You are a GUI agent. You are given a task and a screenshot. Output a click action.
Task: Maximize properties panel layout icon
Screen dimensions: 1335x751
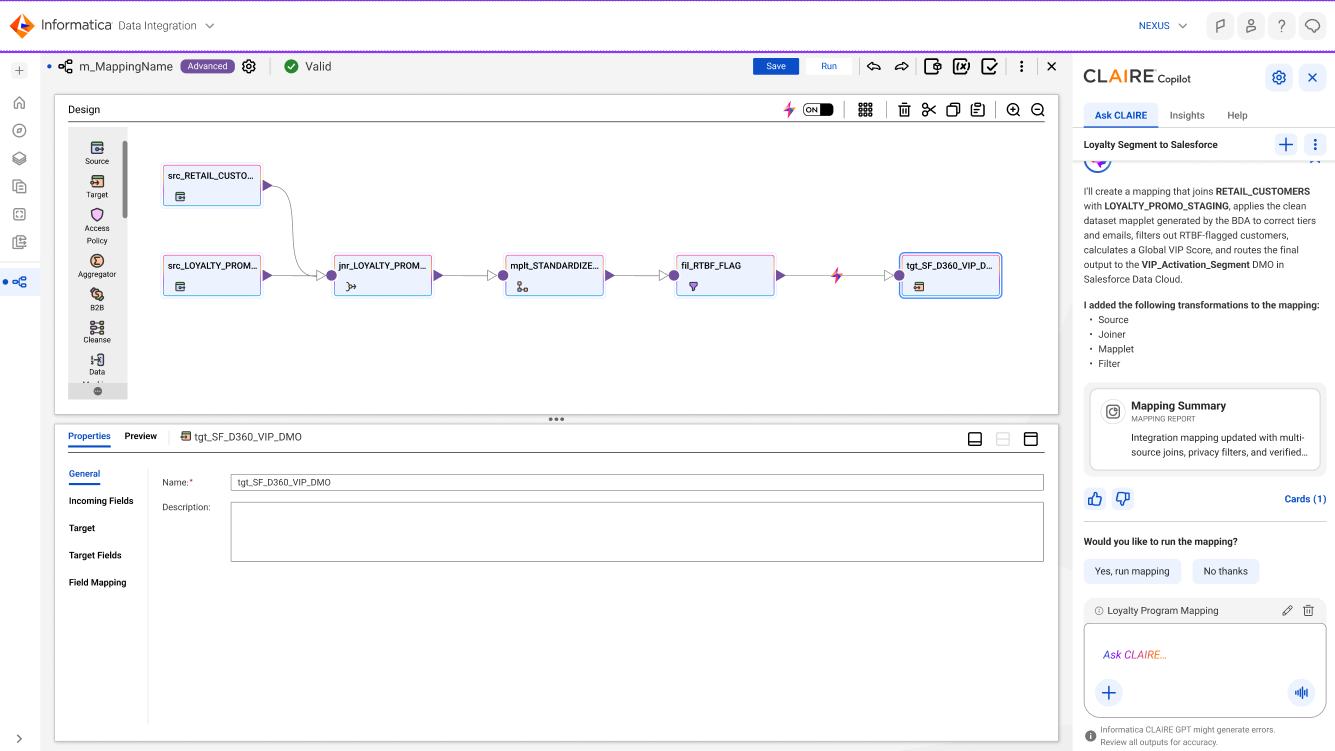tap(1031, 438)
